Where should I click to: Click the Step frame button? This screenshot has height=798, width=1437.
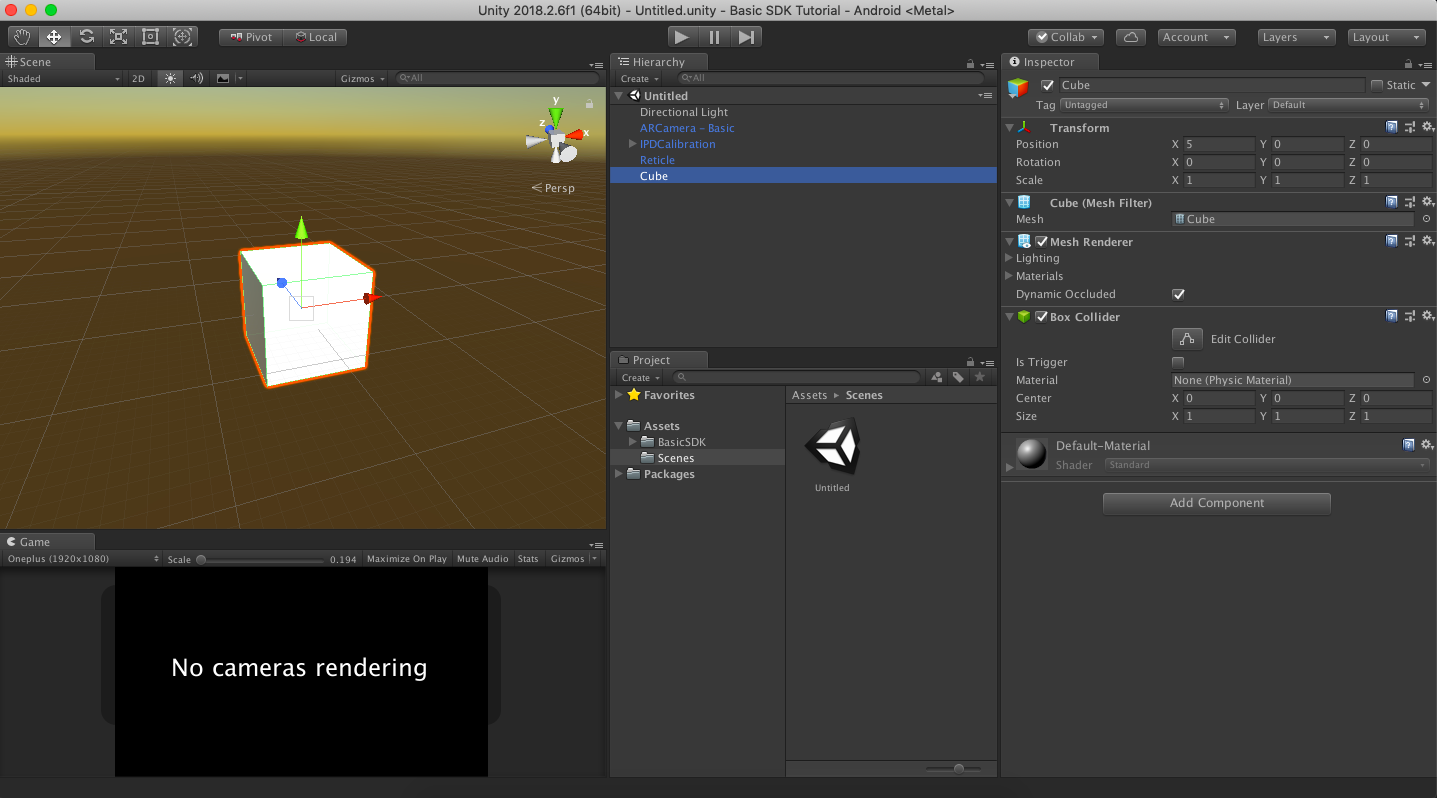[746, 37]
